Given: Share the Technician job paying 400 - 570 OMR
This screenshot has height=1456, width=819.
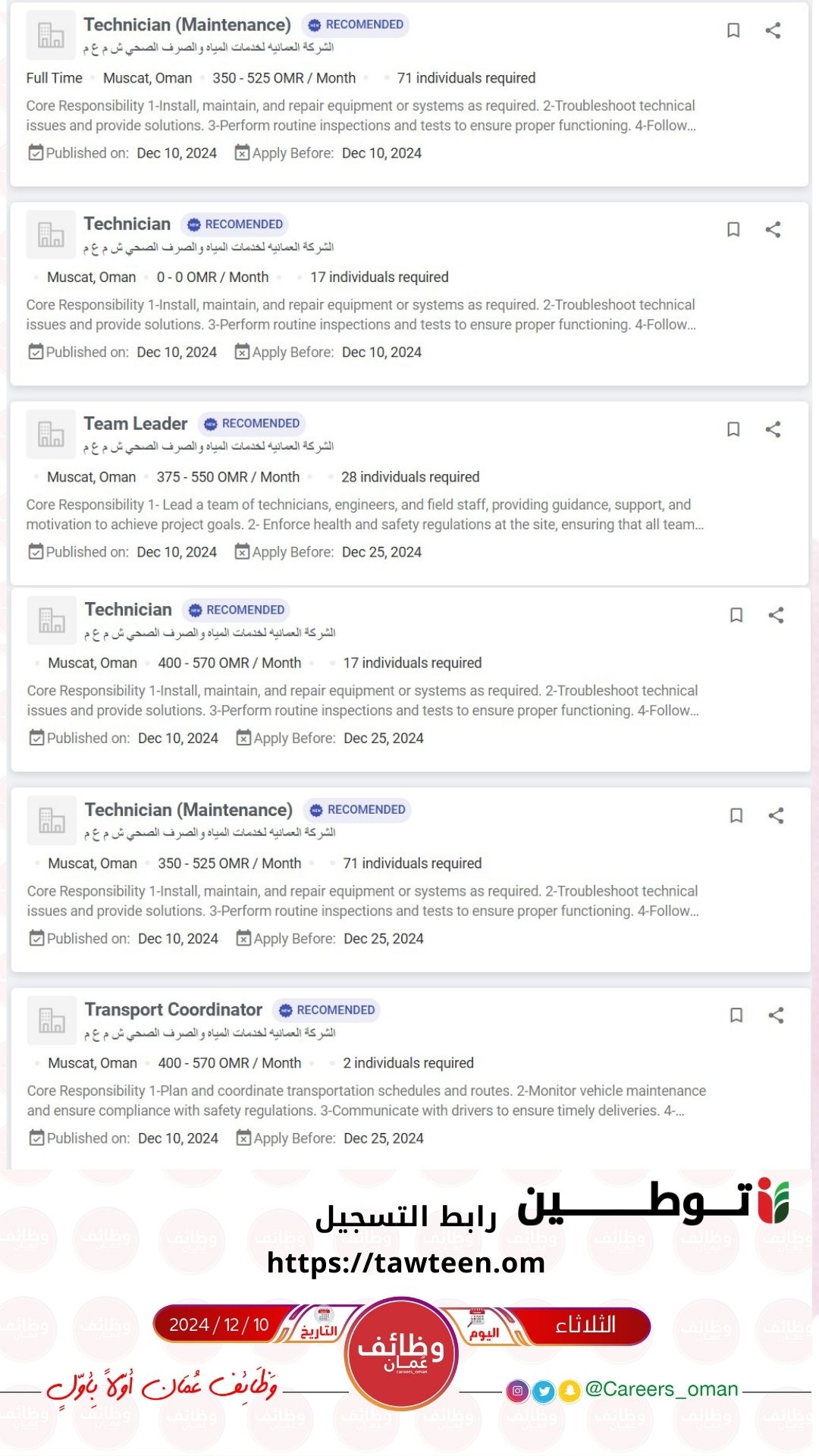Looking at the screenshot, I should tap(776, 615).
